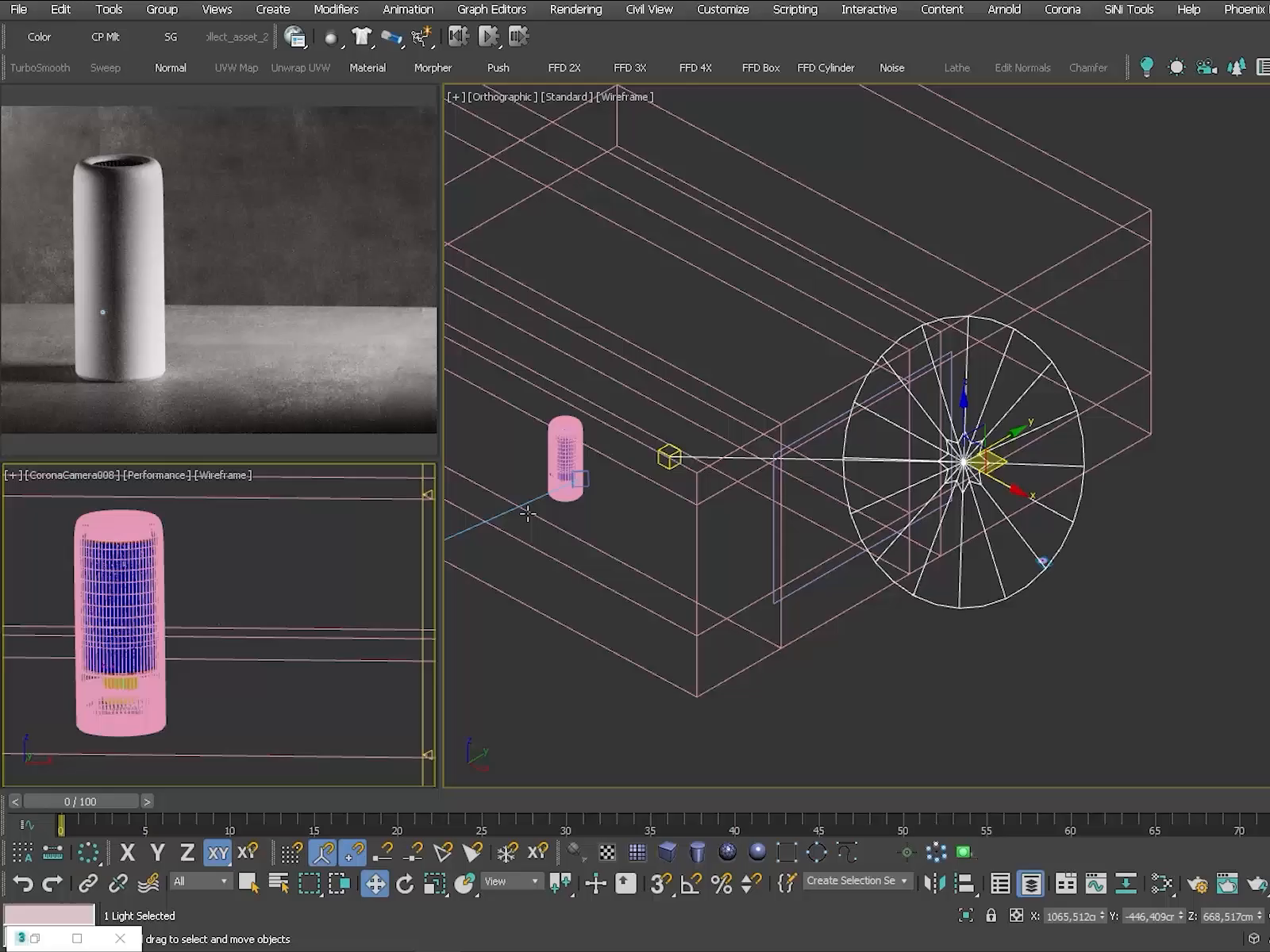This screenshot has width=1270, height=952.
Task: Toggle the selection lock padlock
Action: [991, 916]
